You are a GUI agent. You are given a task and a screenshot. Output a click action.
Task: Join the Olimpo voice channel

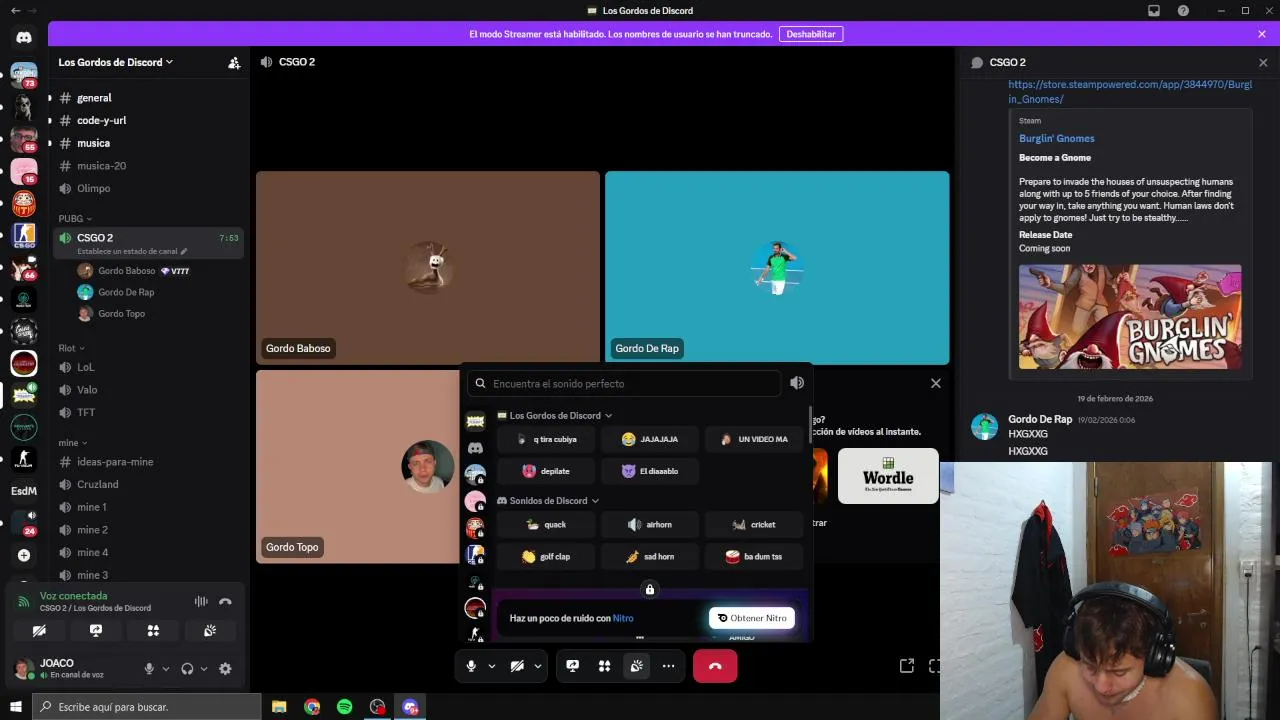[x=148, y=188]
